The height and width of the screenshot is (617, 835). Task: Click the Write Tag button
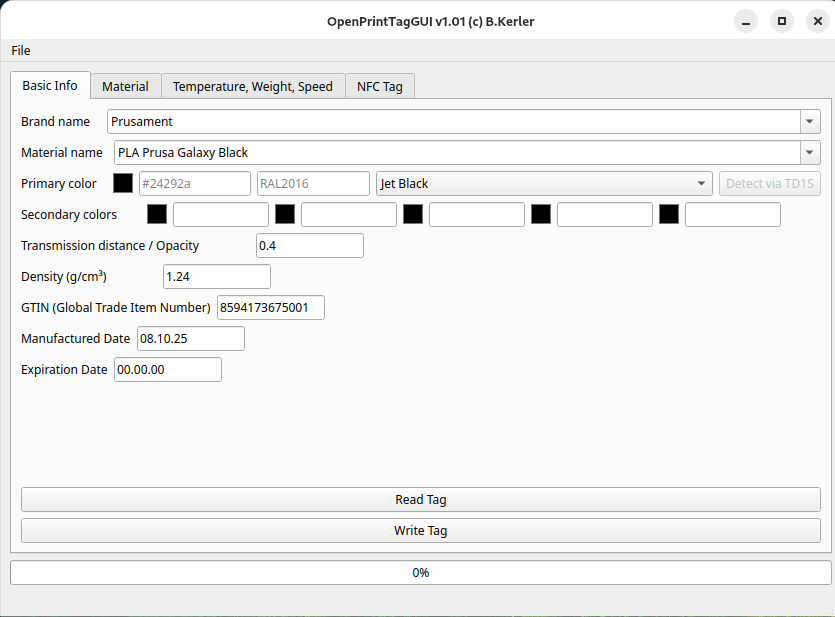point(421,531)
